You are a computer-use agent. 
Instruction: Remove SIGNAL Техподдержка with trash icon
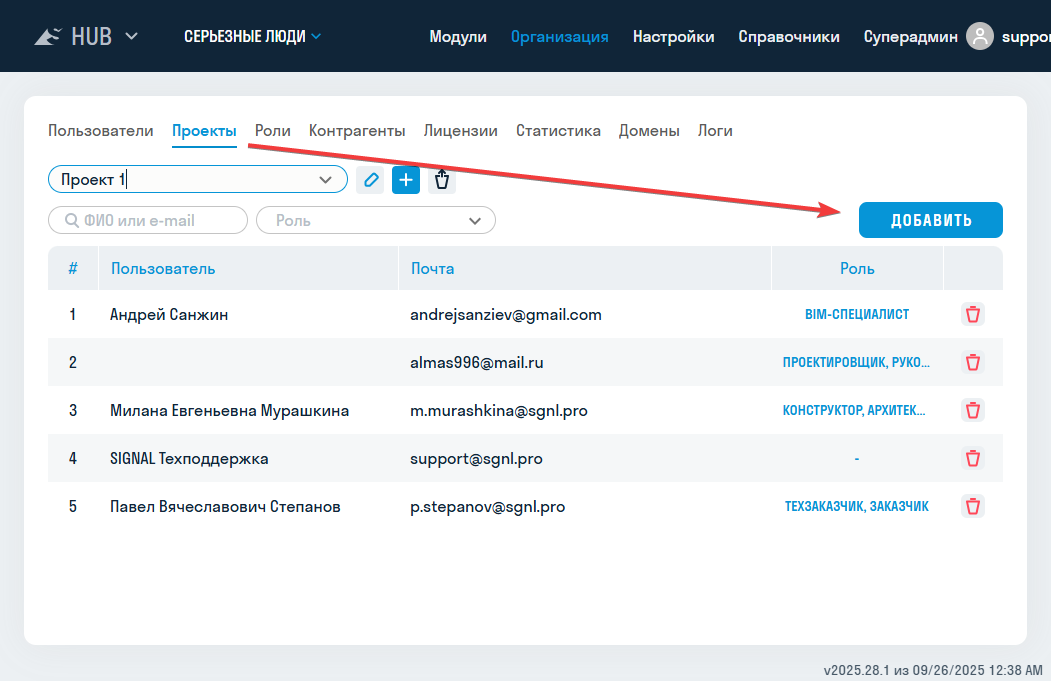coord(972,458)
